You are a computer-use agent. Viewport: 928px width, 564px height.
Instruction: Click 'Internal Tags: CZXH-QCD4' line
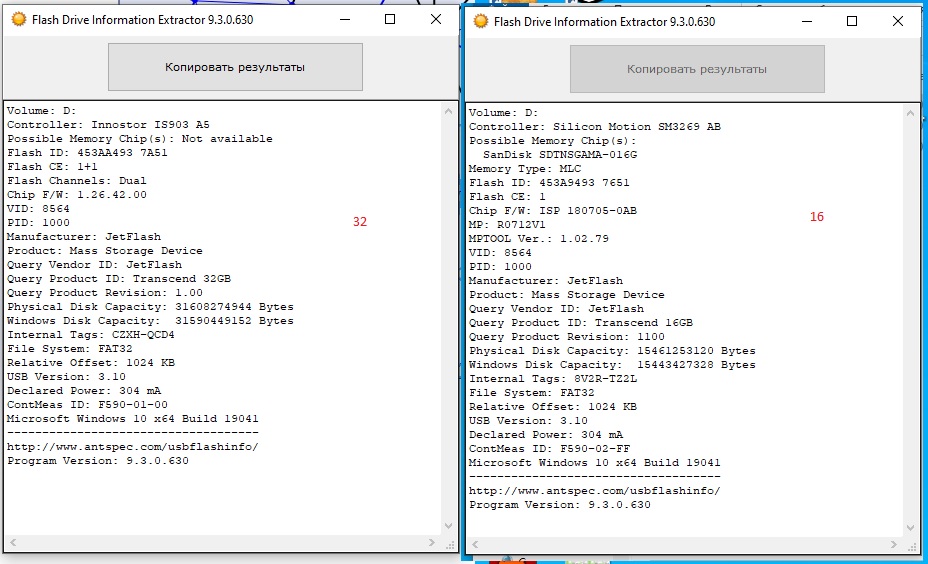click(91, 335)
